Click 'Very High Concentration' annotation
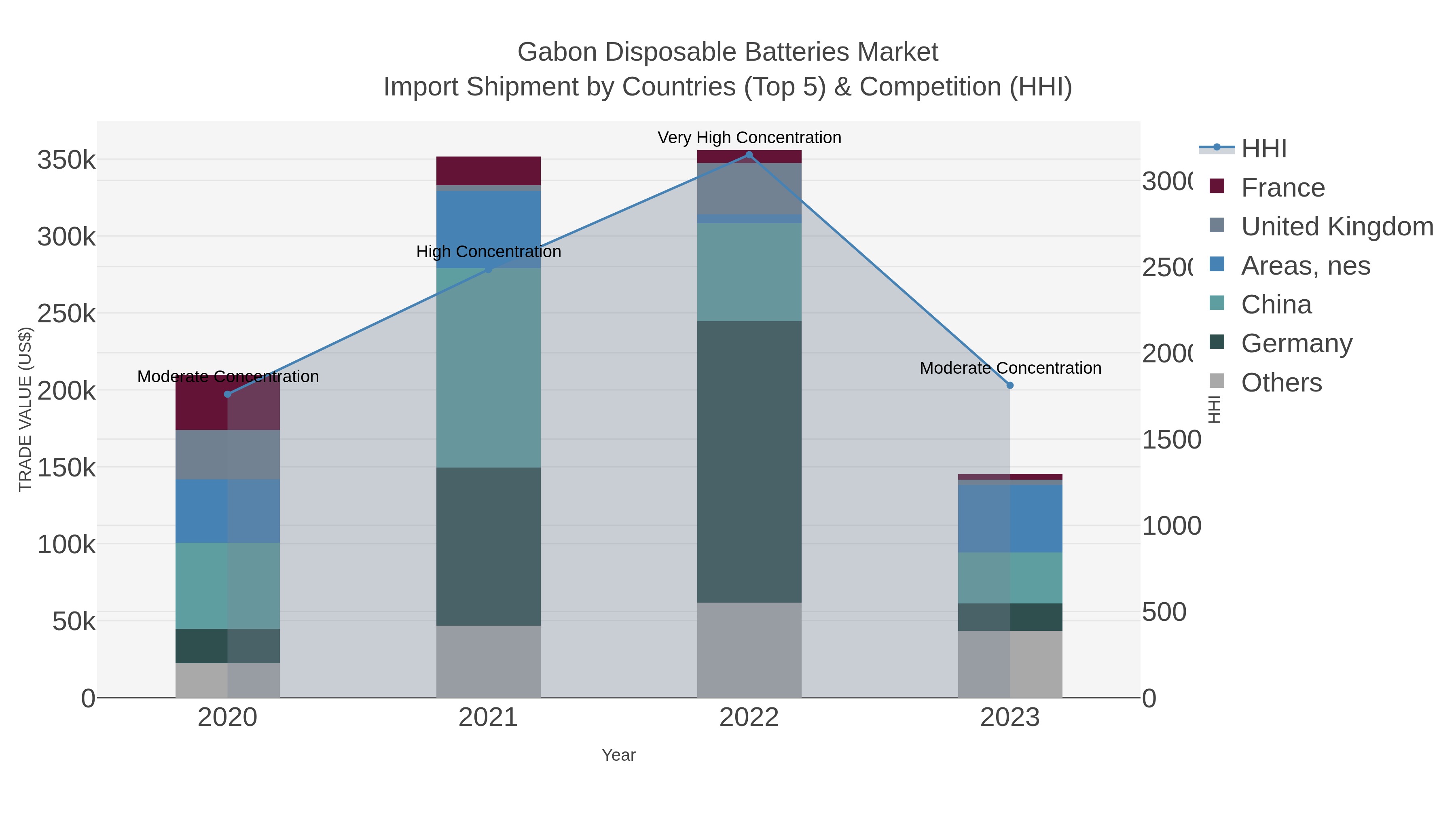Image resolution: width=1456 pixels, height=819 pixels. 749,138
